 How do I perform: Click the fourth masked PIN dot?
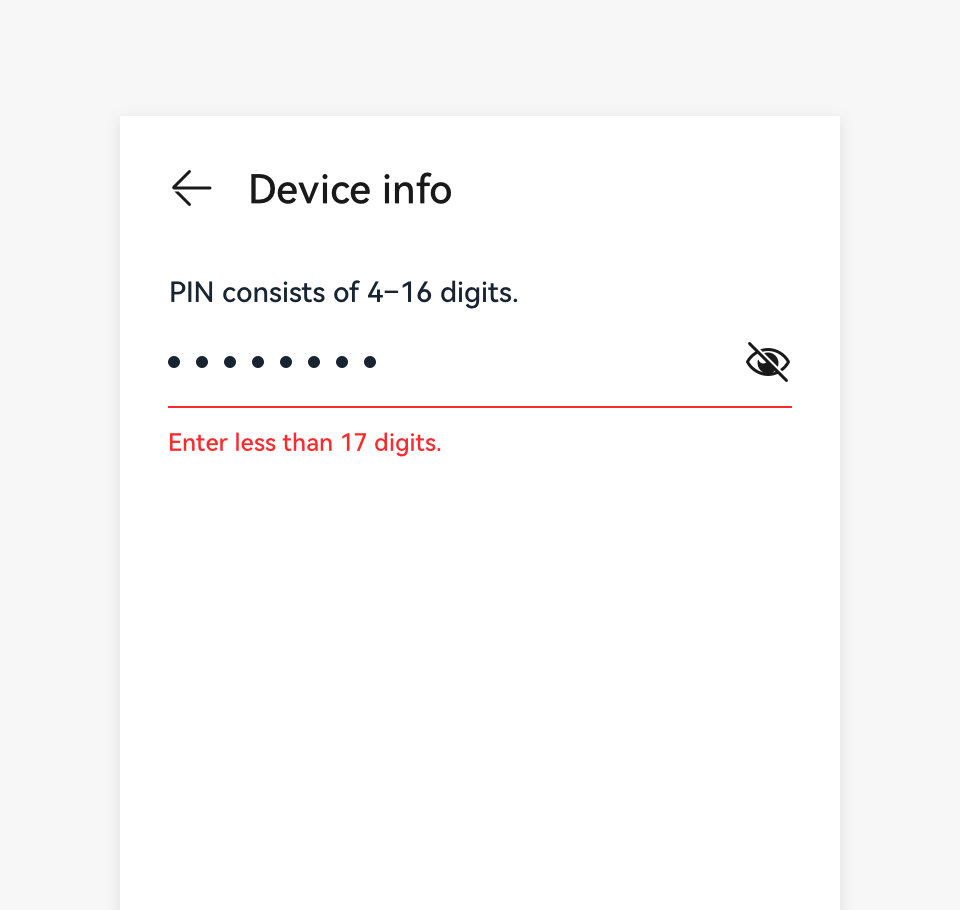coord(258,362)
